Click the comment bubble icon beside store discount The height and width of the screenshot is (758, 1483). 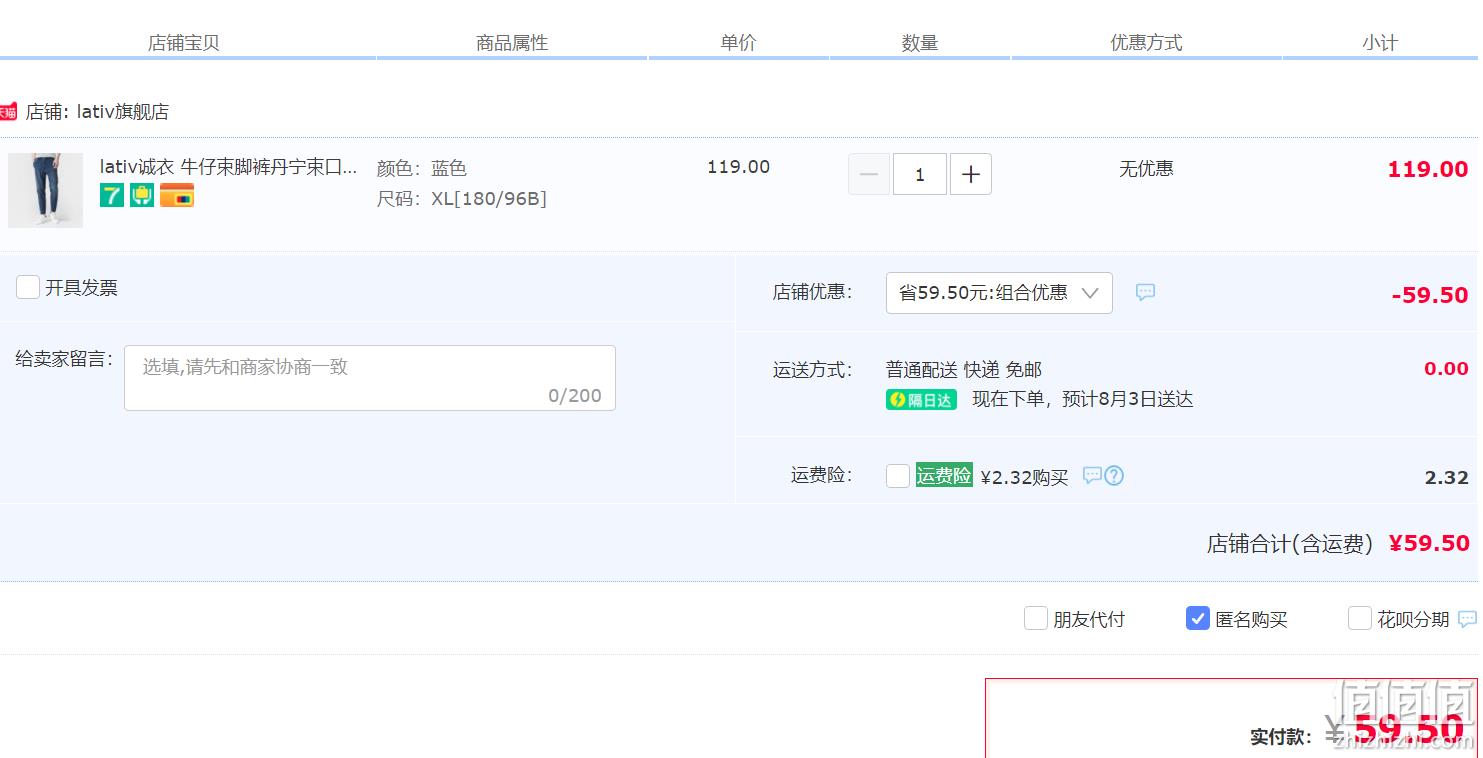[1145, 292]
